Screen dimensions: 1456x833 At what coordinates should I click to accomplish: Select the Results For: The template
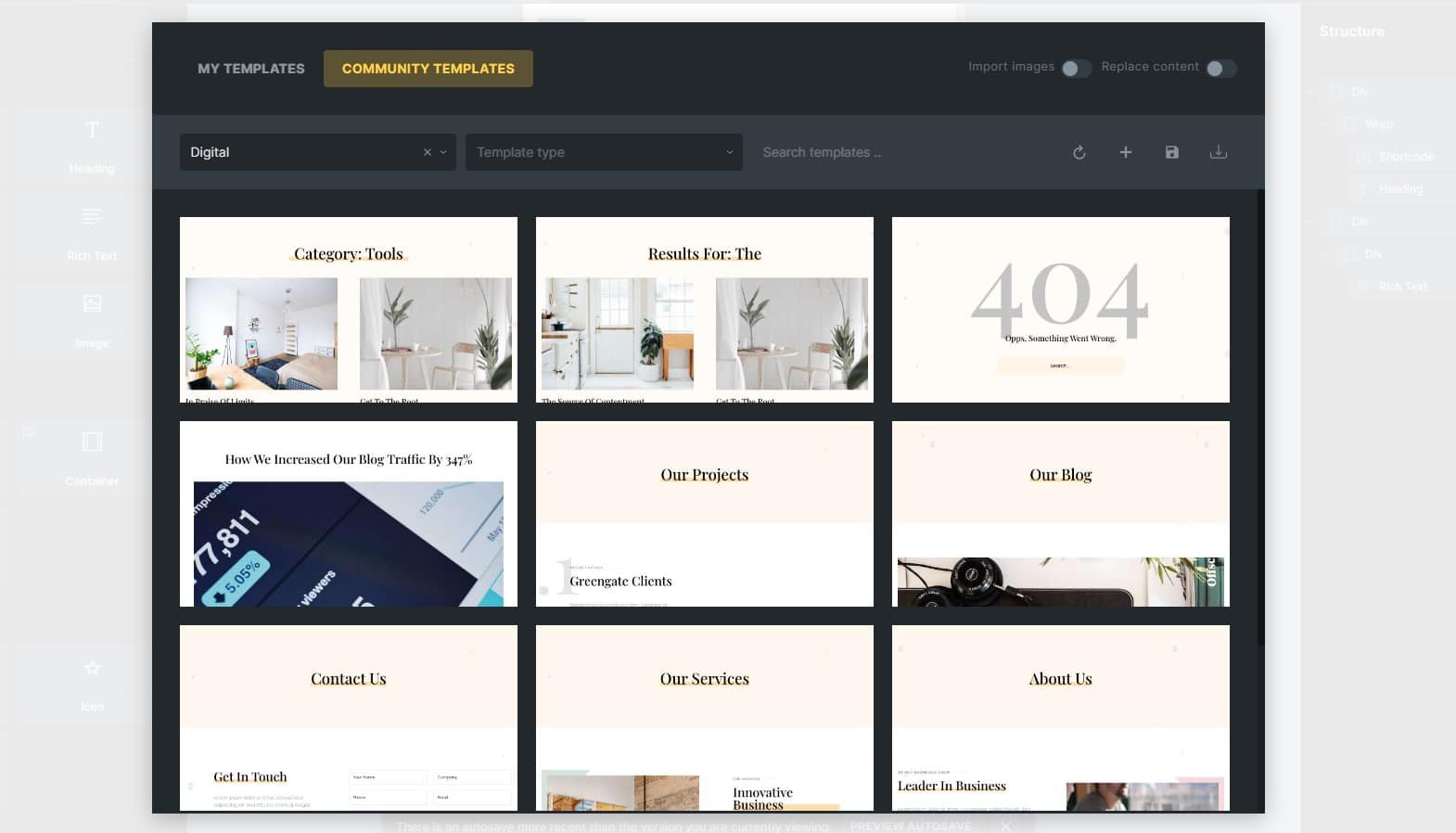click(x=705, y=310)
